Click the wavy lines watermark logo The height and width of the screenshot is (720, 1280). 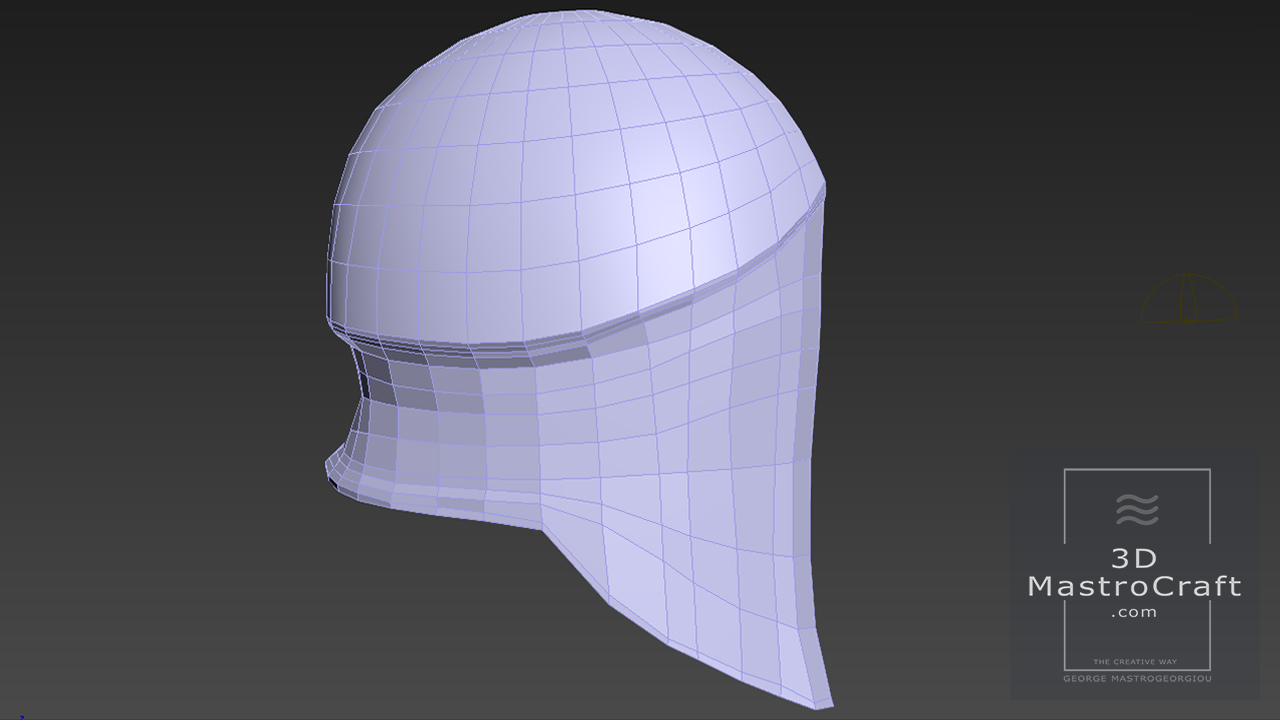(x=1137, y=509)
